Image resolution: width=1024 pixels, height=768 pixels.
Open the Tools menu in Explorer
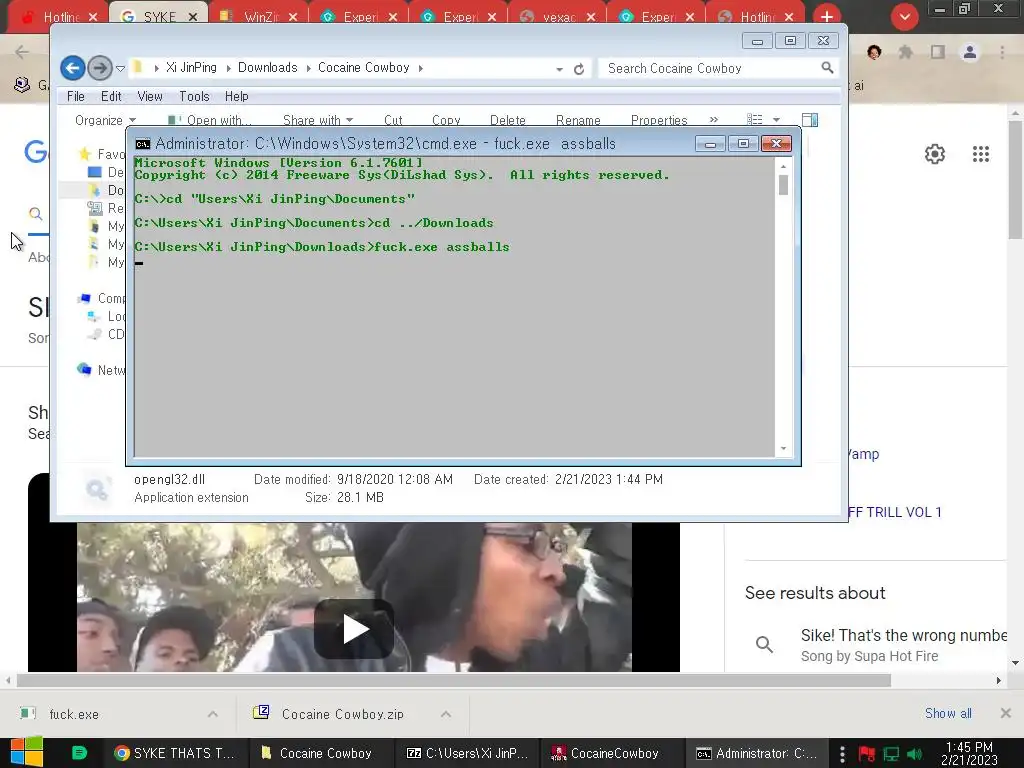tap(194, 97)
